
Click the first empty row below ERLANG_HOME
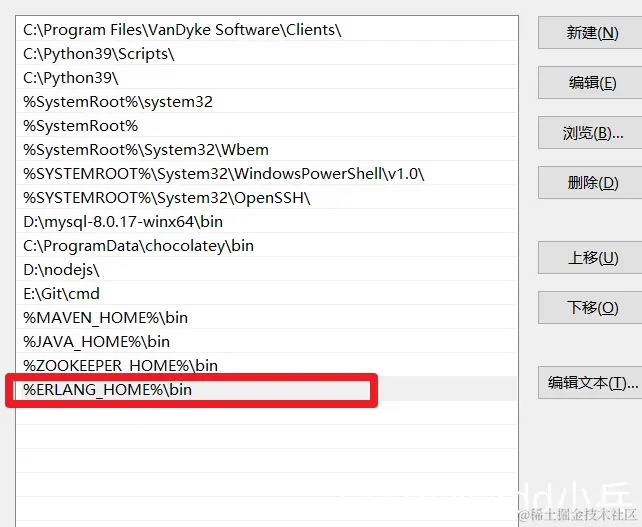point(267,413)
